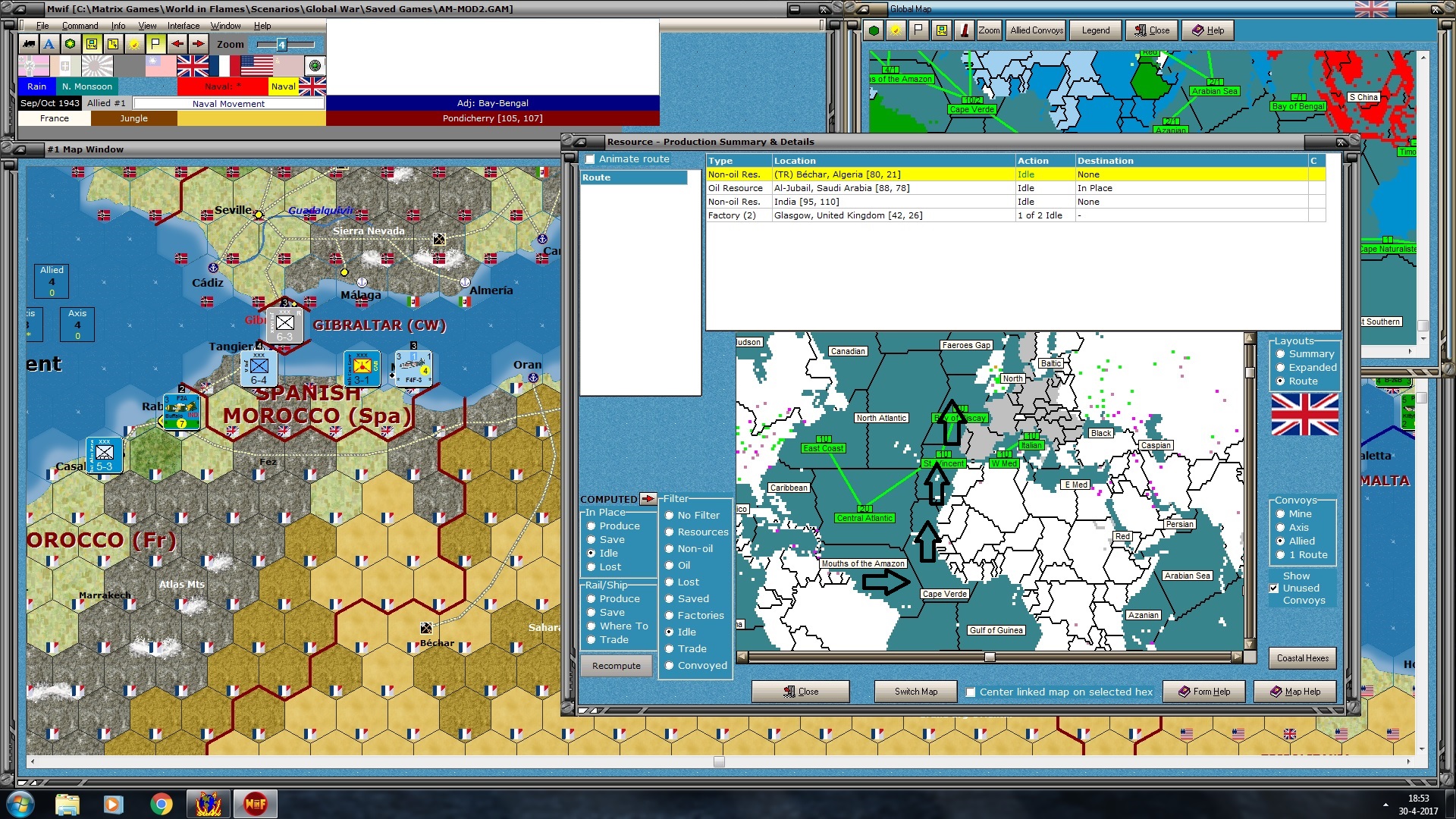
Task: Click the blue letter A toolbar icon
Action: (x=49, y=44)
